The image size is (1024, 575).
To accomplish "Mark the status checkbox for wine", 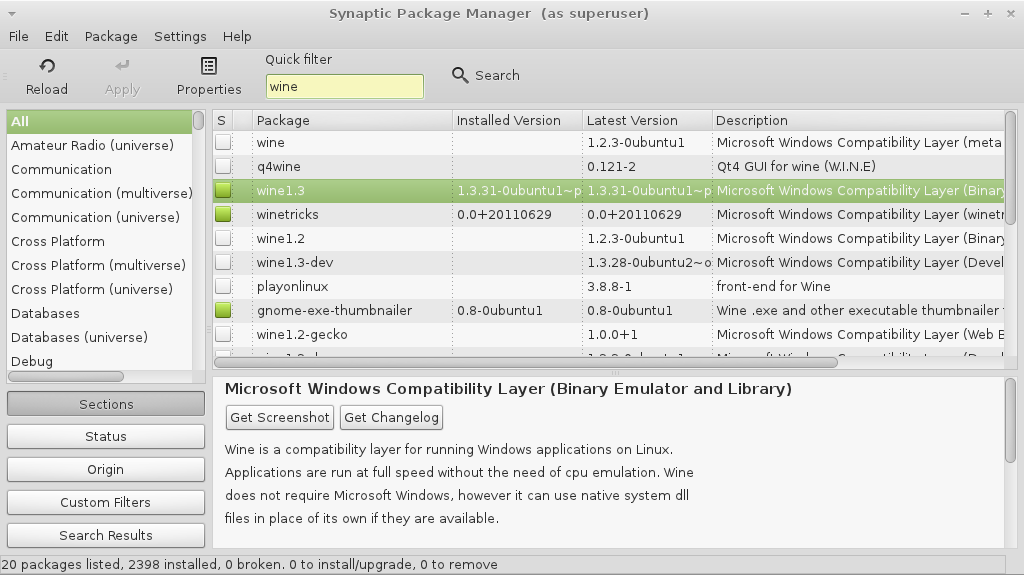I will tap(223, 142).
